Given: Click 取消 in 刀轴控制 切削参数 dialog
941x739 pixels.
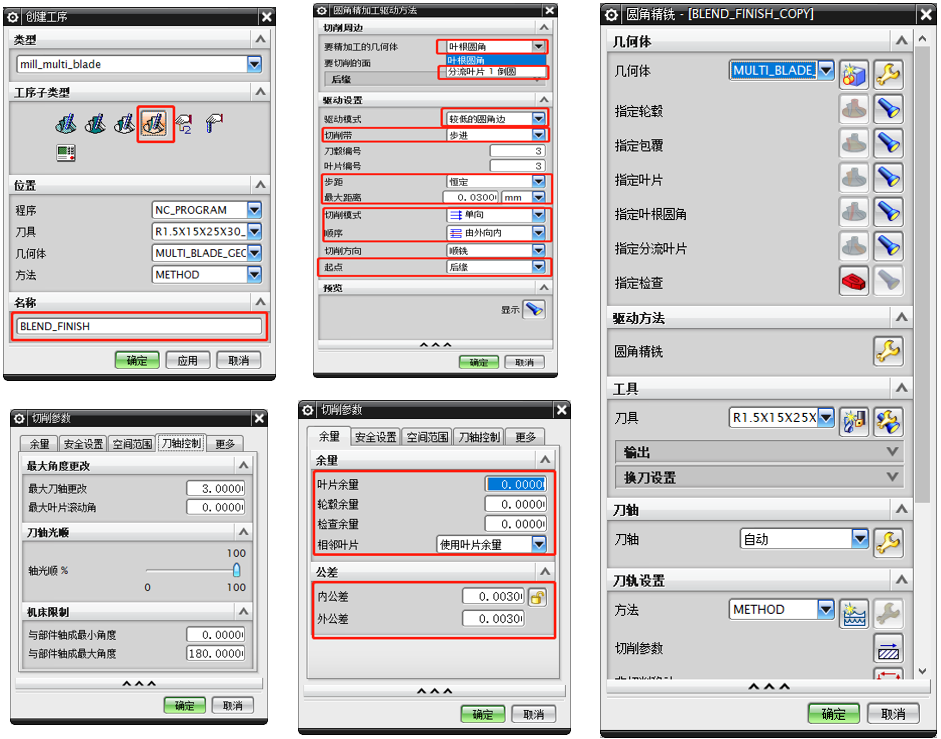Looking at the screenshot, I should [x=233, y=705].
